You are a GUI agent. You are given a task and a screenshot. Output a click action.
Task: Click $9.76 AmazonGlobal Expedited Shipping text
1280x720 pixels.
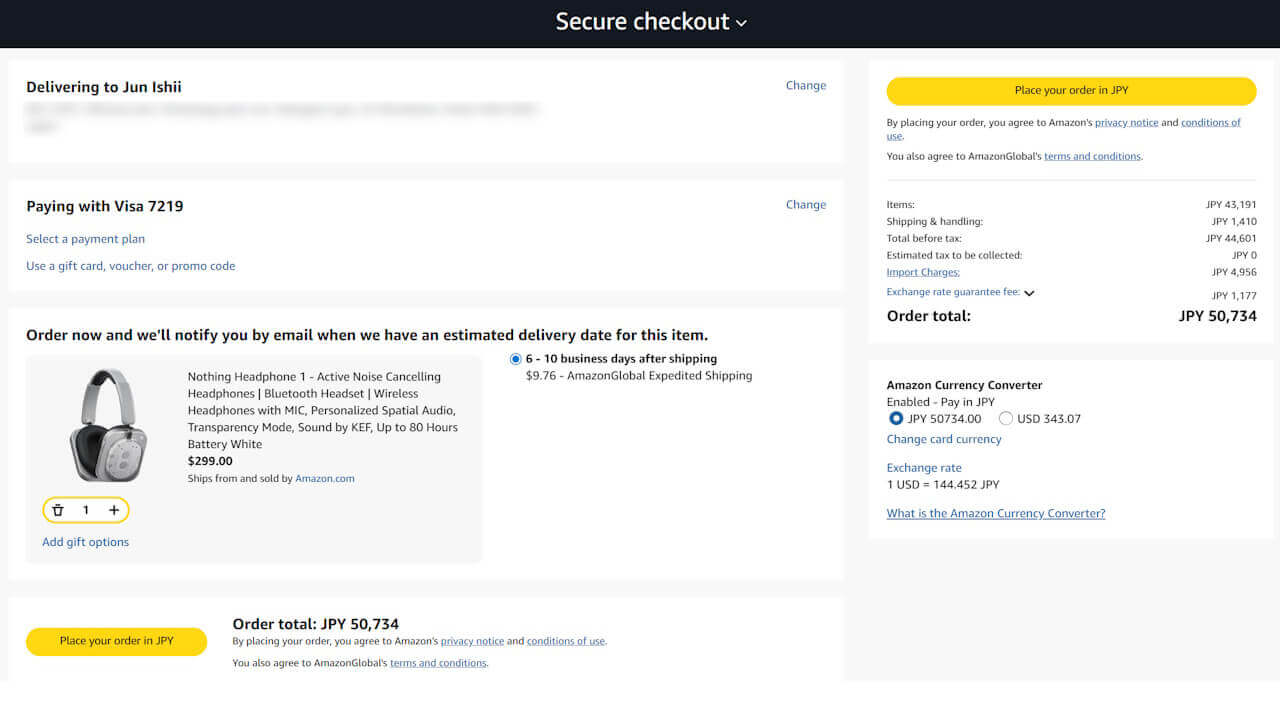(x=639, y=376)
